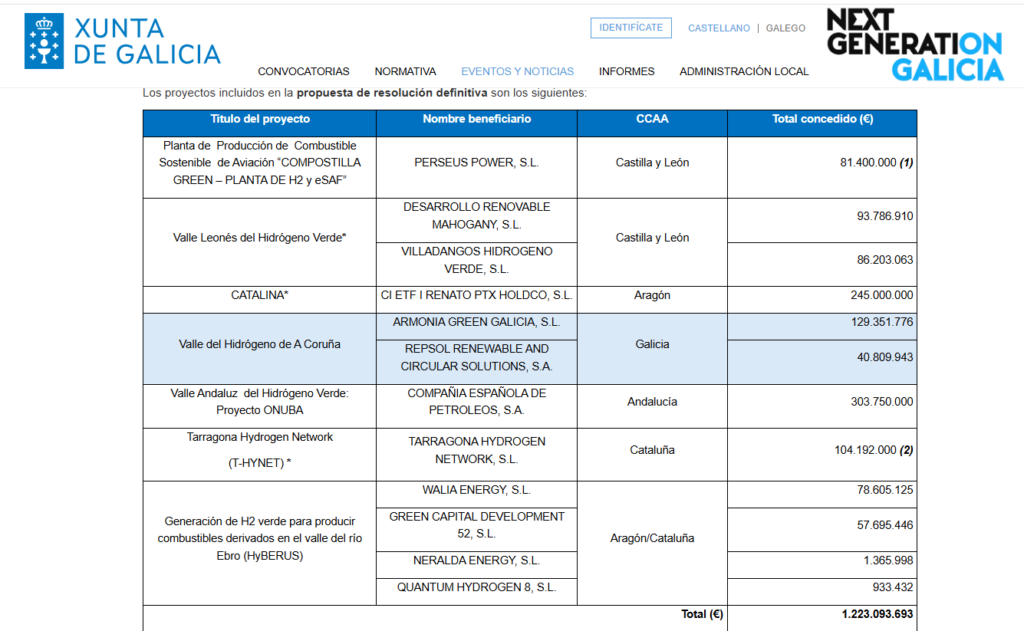This screenshot has height=631, width=1024.
Task: Select the amount 933.432
Action: point(893,587)
